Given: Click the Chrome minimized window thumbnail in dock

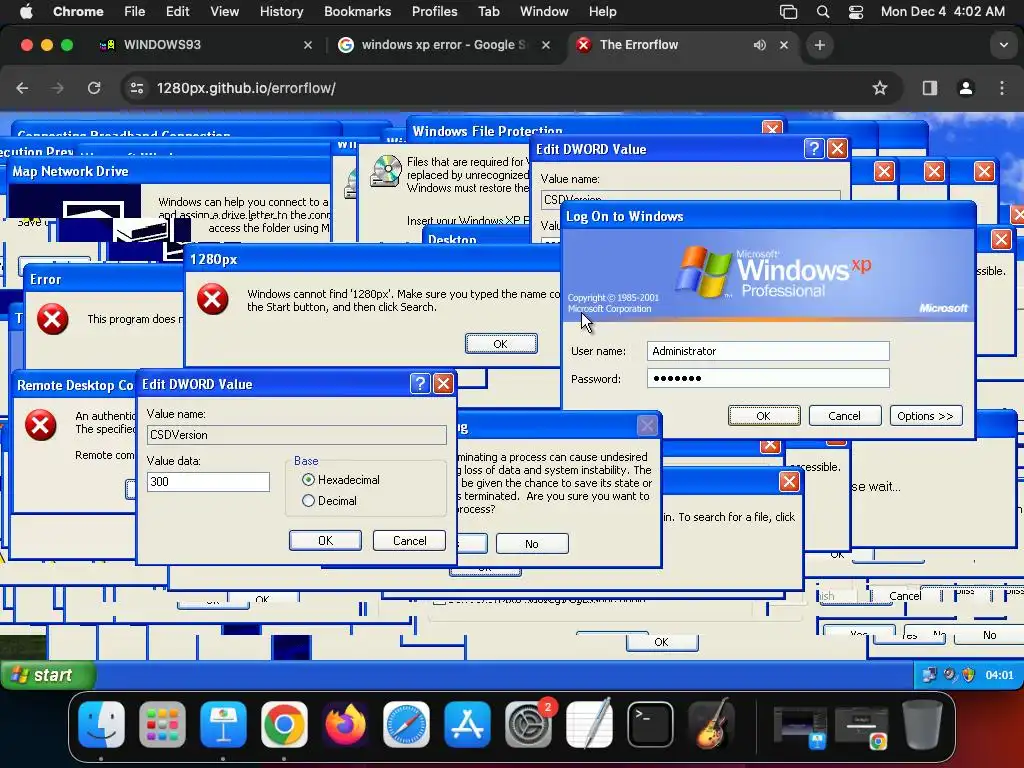Looking at the screenshot, I should click(x=861, y=726).
